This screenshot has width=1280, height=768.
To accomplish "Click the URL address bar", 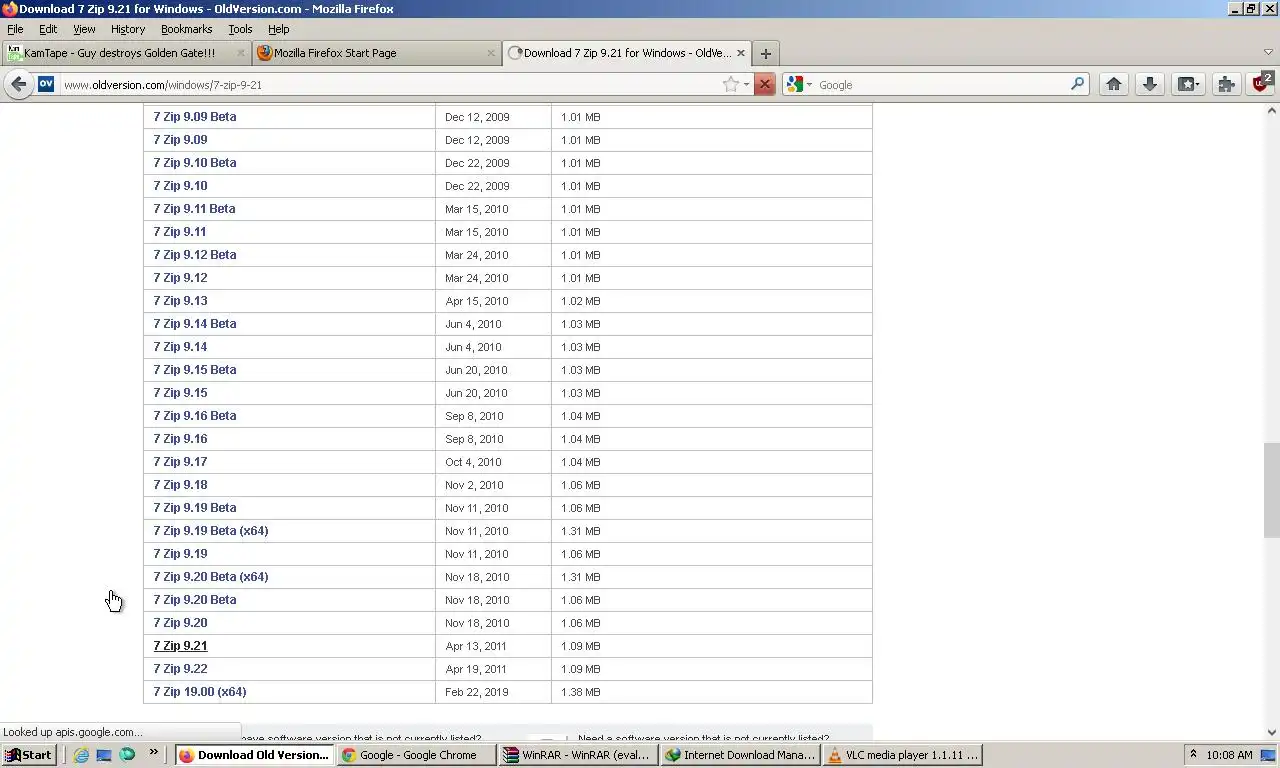I will pyautogui.click(x=390, y=85).
